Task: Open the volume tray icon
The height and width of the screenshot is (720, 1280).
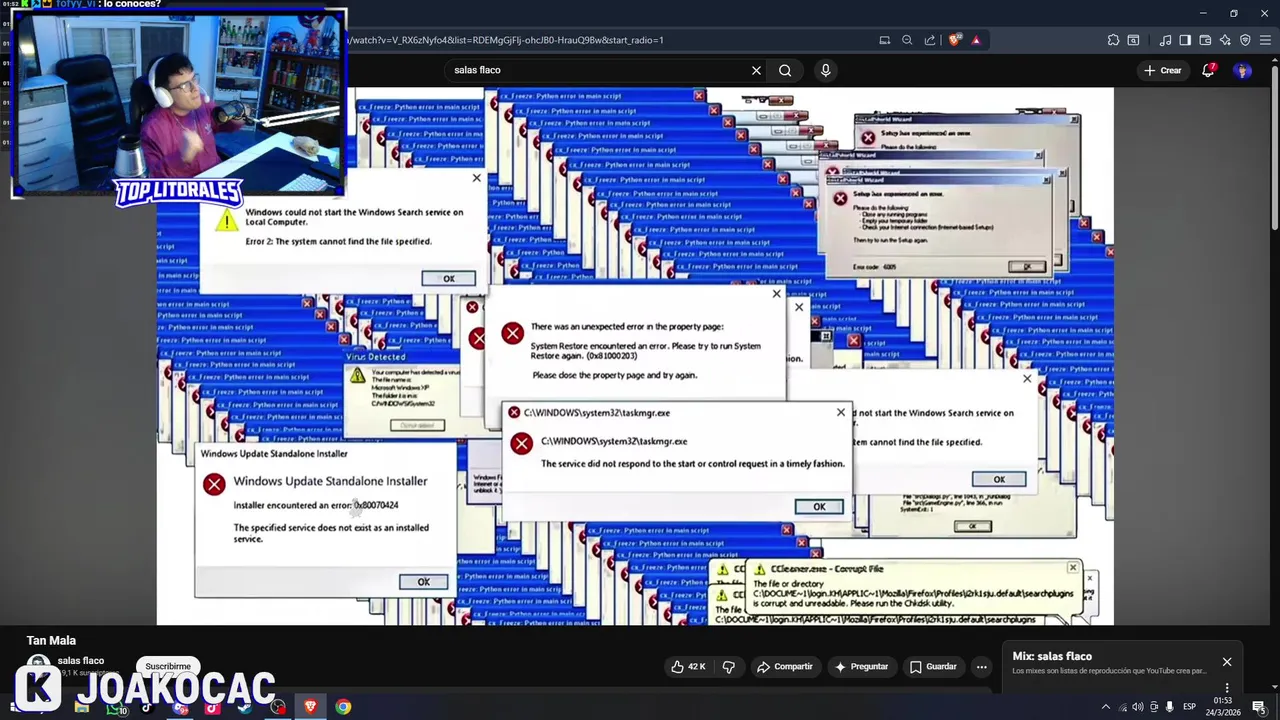Action: [1138, 707]
